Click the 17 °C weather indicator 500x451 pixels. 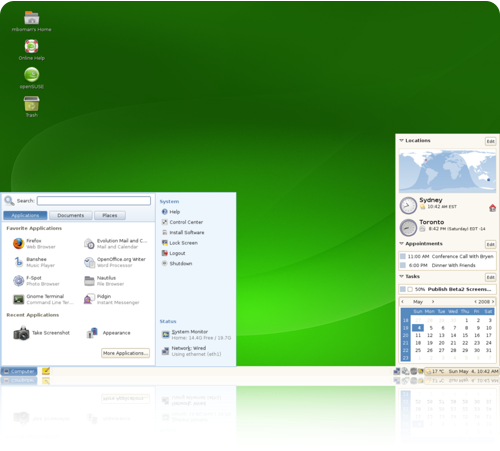click(435, 371)
